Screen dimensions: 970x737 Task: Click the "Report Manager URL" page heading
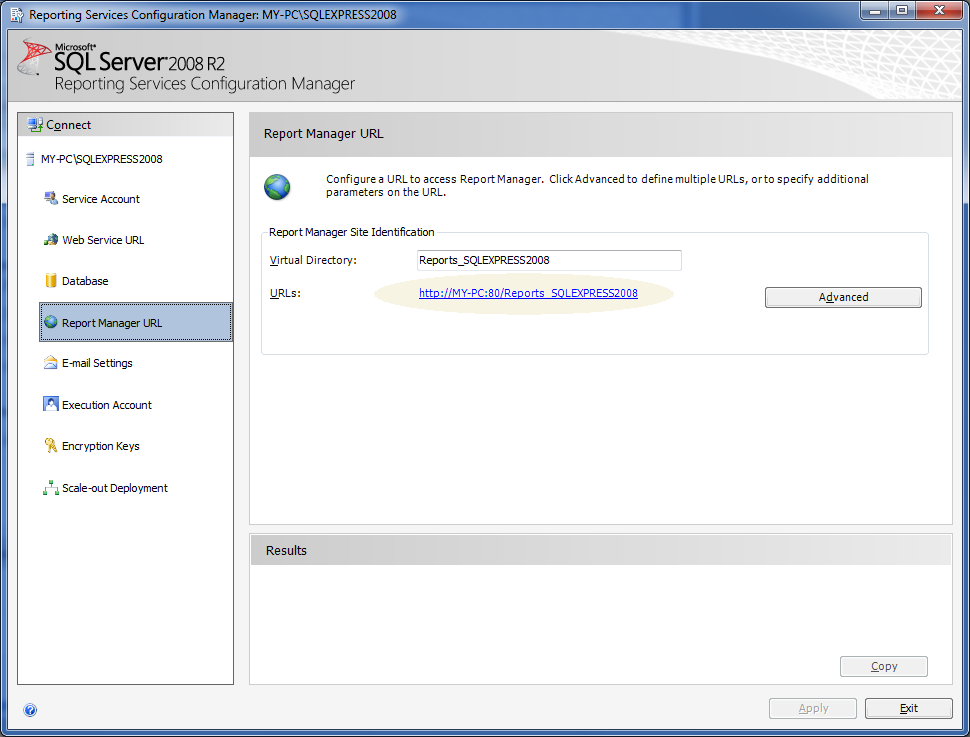click(324, 134)
